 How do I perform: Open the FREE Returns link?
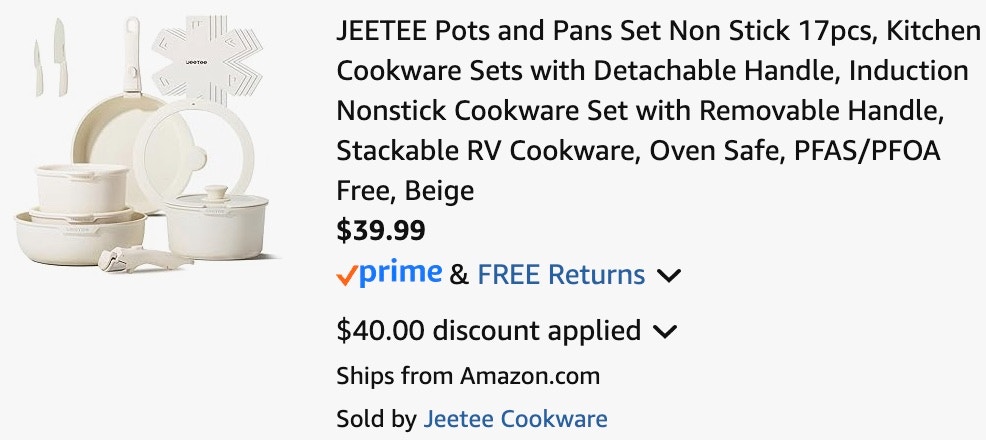coord(561,274)
